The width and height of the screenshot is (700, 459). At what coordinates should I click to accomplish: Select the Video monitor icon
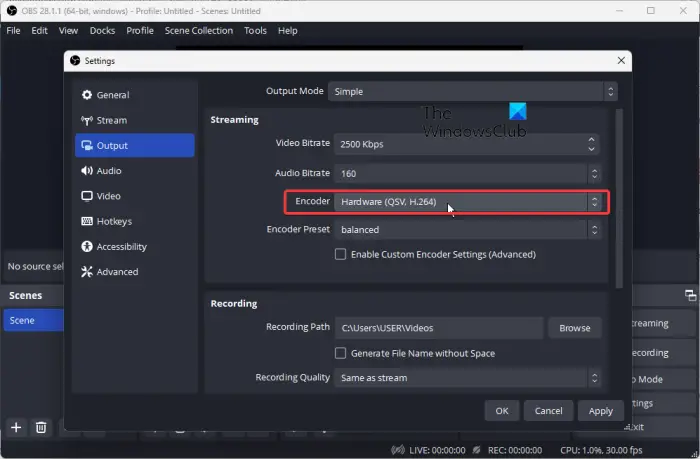(87, 196)
